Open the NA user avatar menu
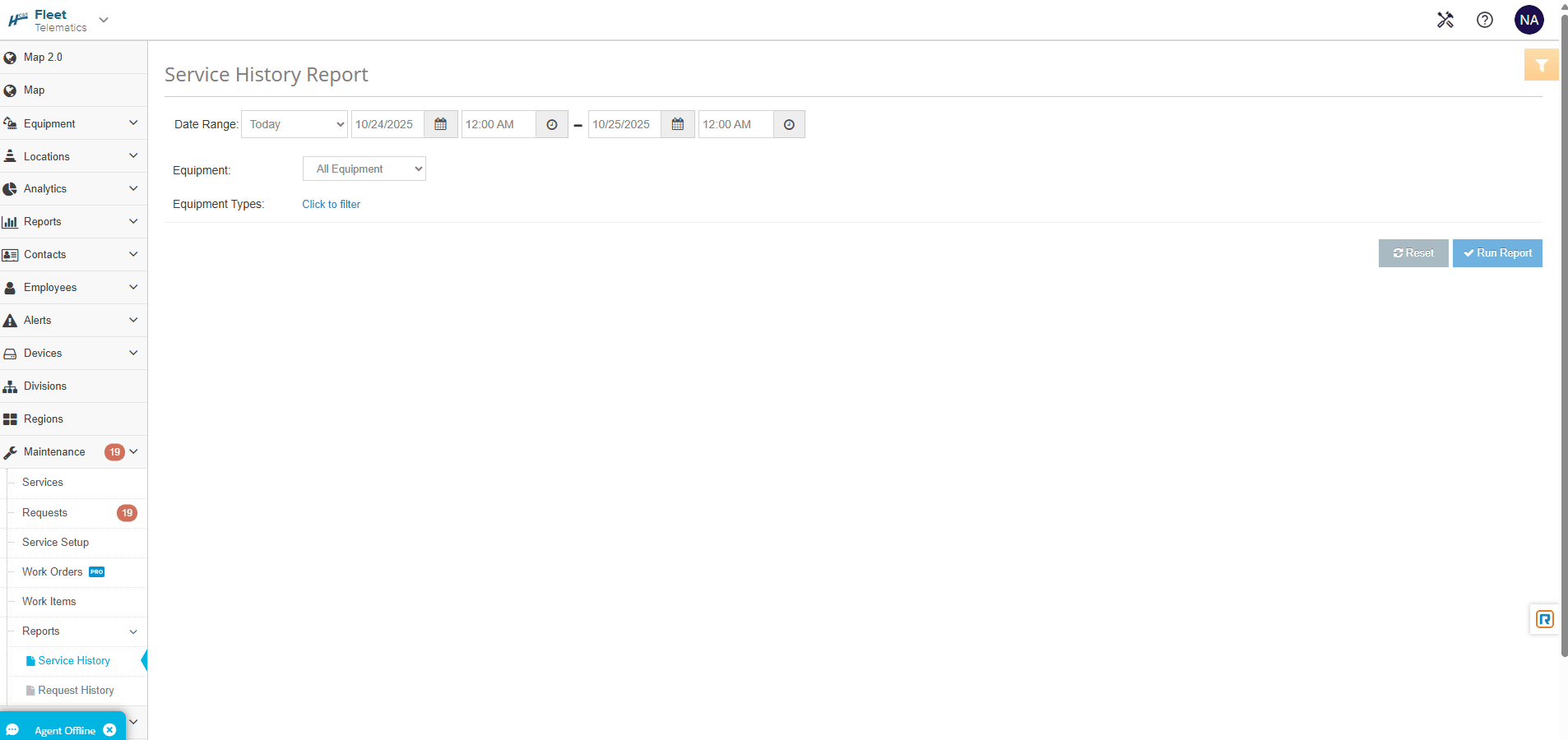The width and height of the screenshot is (1568, 740). click(x=1529, y=20)
